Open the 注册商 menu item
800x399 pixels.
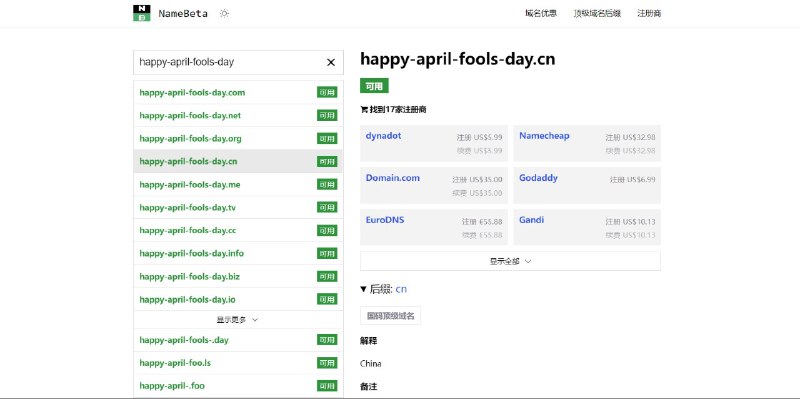649,13
